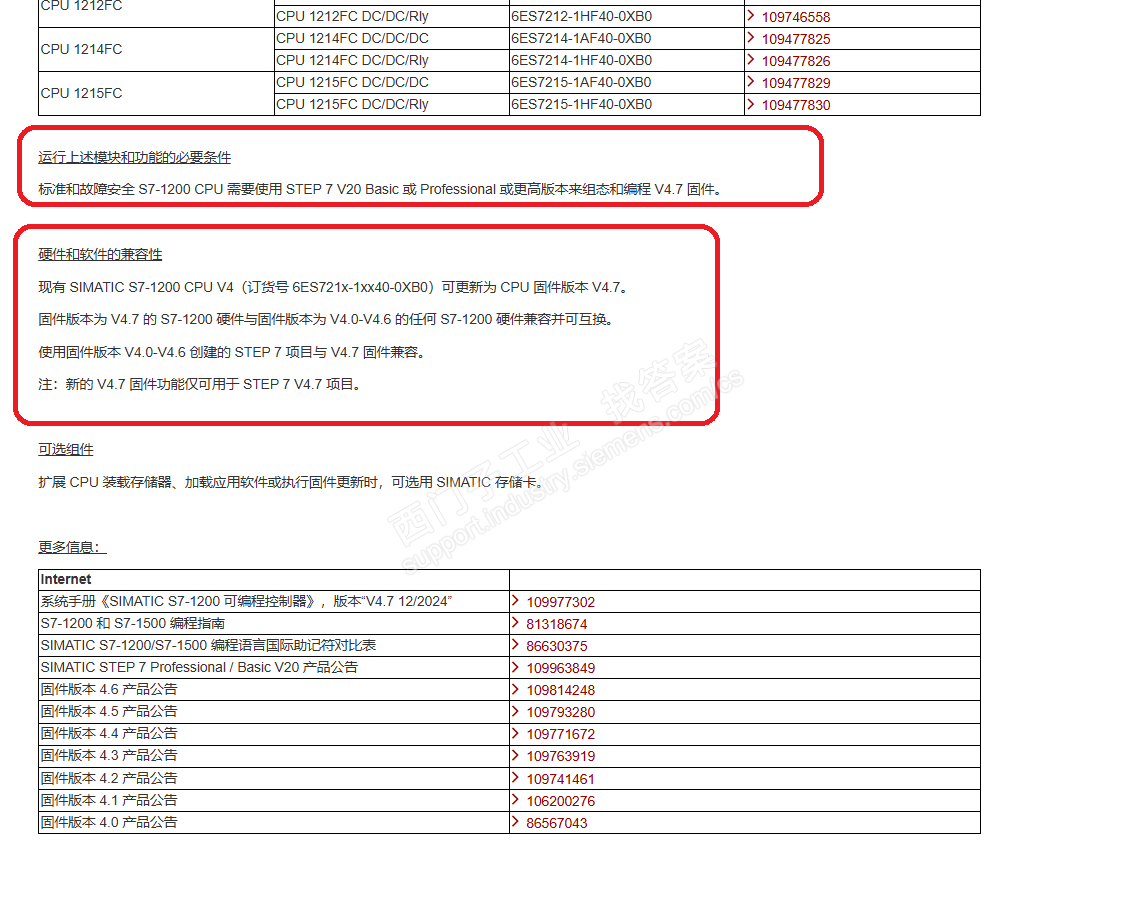This screenshot has width=1125, height=912.
Task: Click row text 固件版本 4.1 产品公告
Action: point(109,800)
